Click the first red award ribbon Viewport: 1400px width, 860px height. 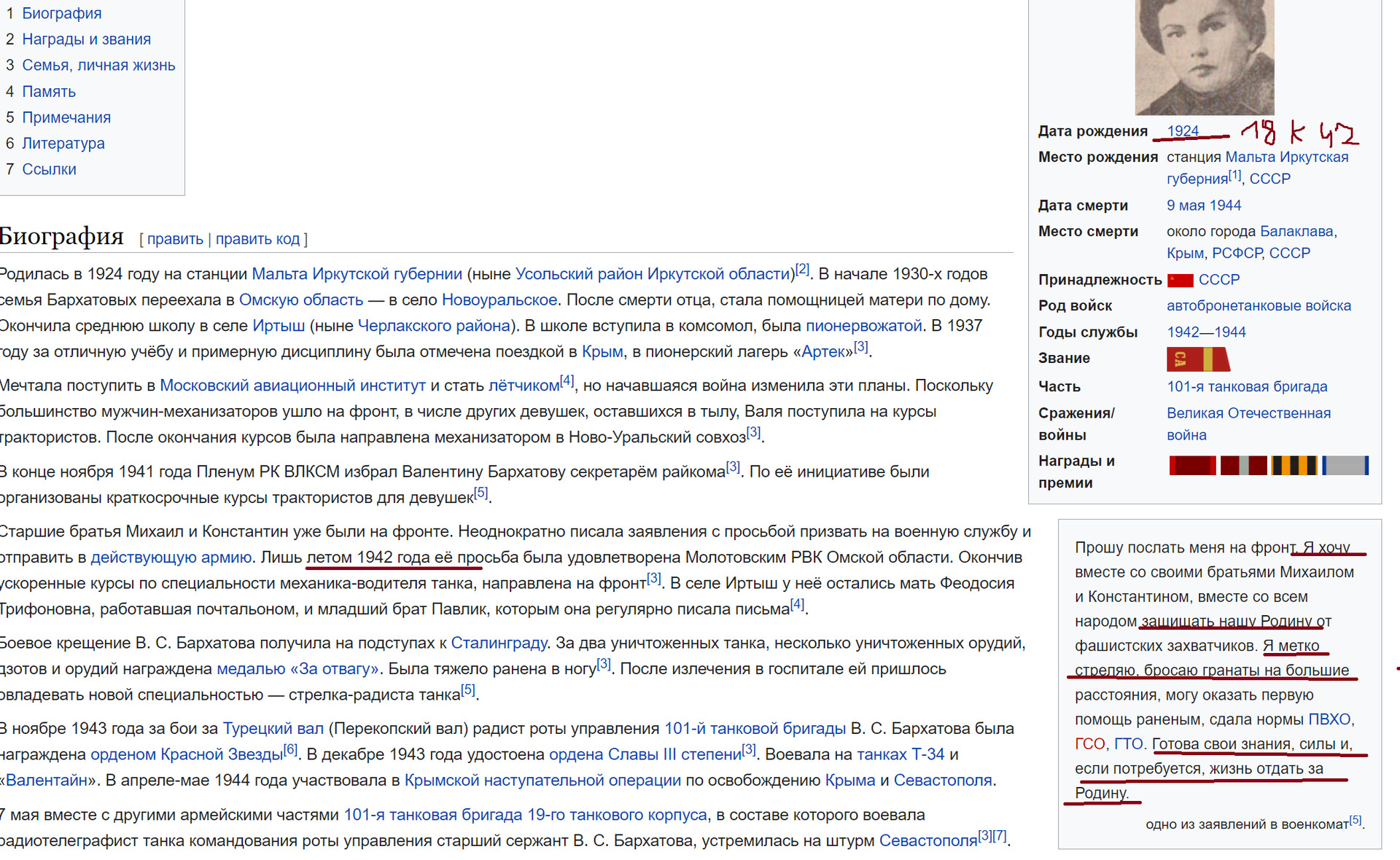click(x=1192, y=466)
